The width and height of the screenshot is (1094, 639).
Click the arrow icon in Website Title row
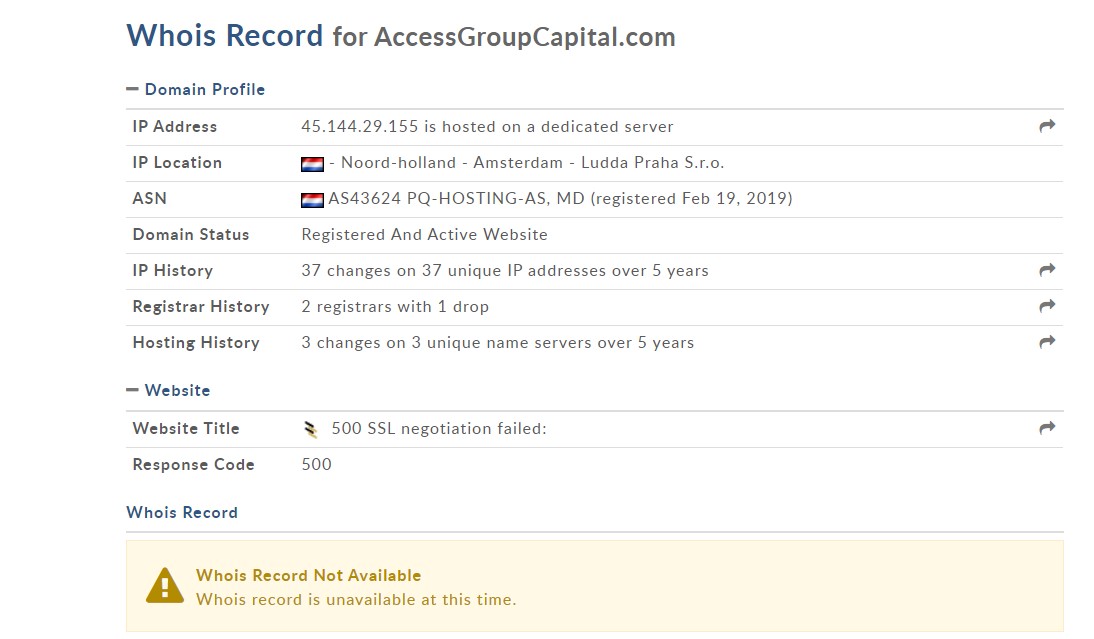pos(1047,428)
